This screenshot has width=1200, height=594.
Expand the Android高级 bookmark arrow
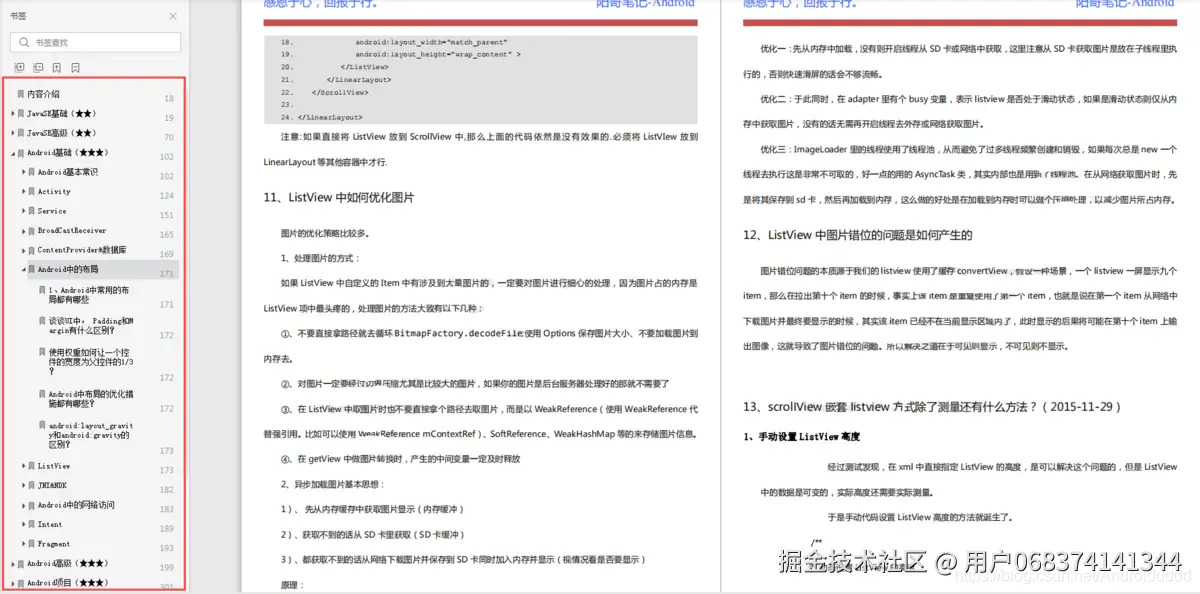12,564
